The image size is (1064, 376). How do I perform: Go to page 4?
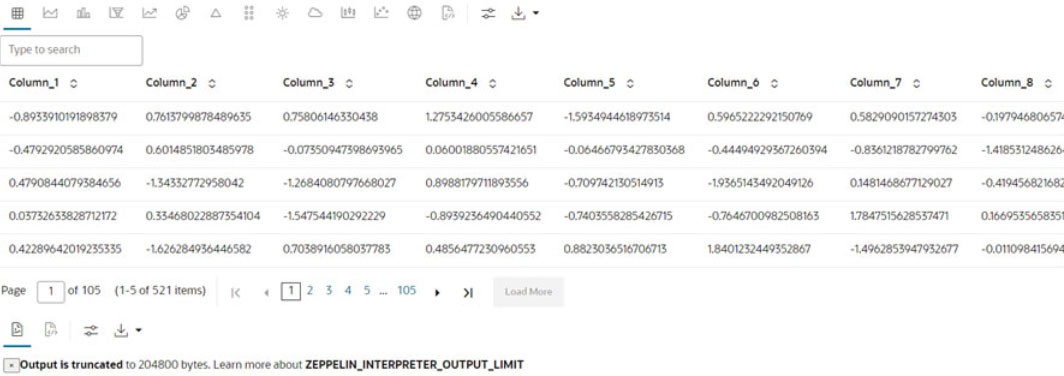coord(347,290)
